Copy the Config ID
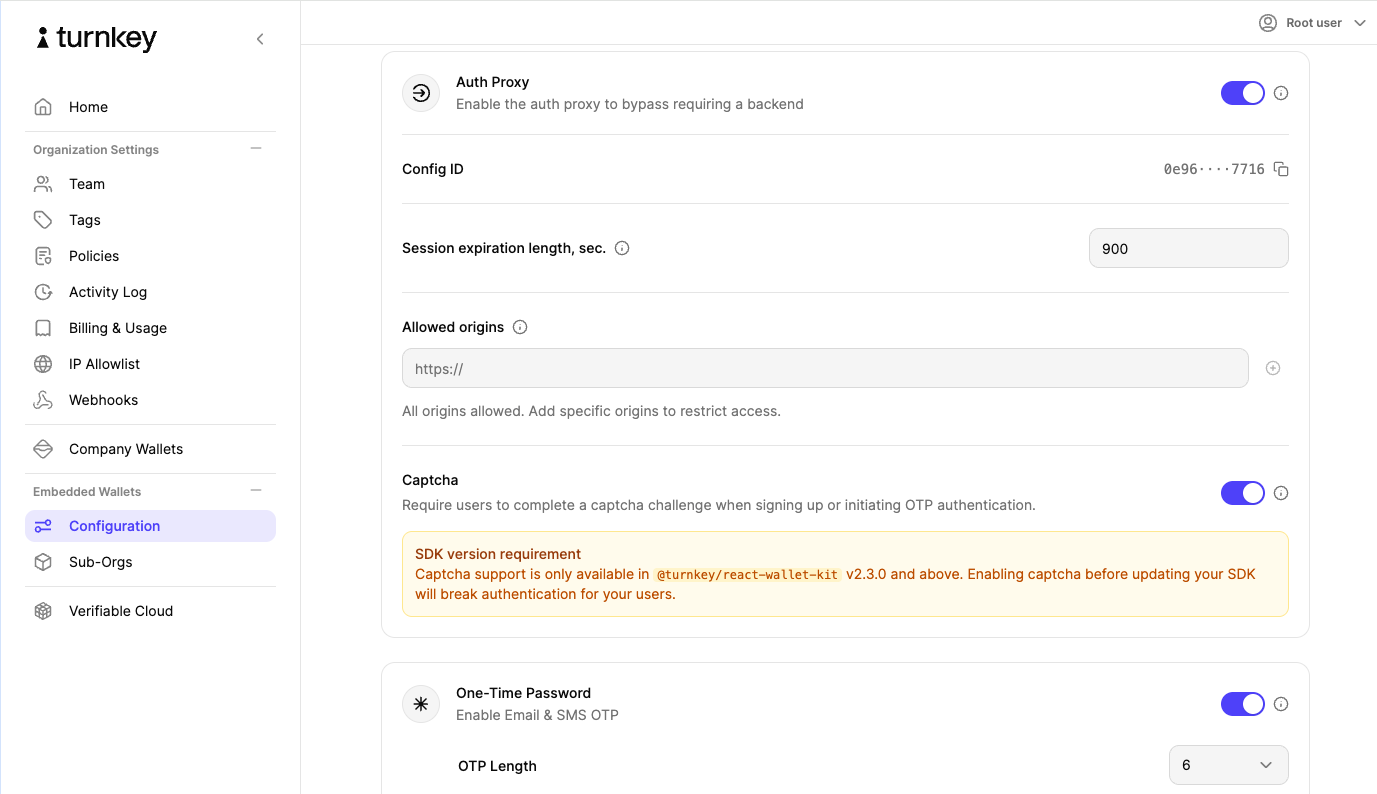The image size is (1377, 794). (x=1281, y=169)
